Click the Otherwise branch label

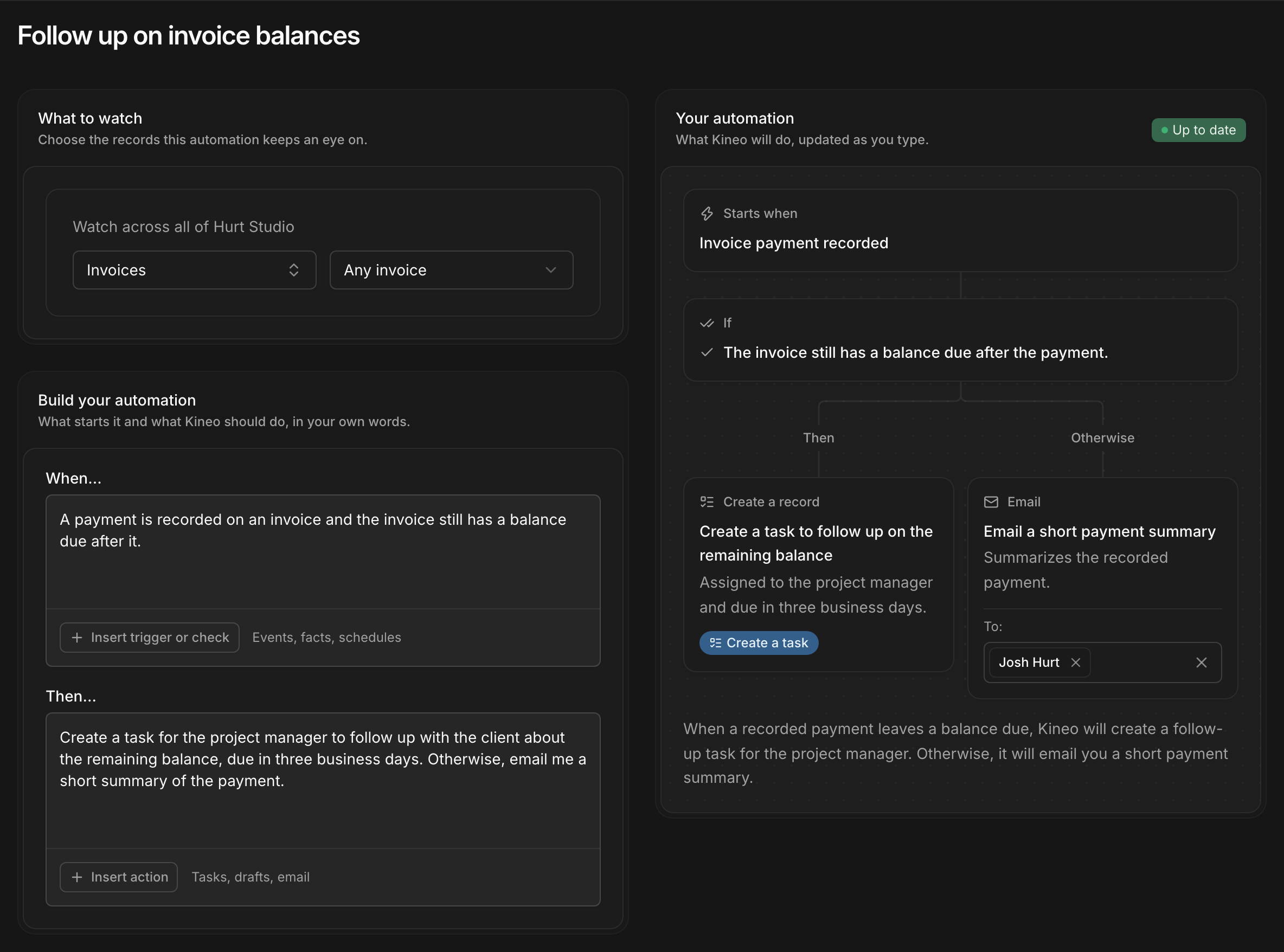pos(1102,438)
